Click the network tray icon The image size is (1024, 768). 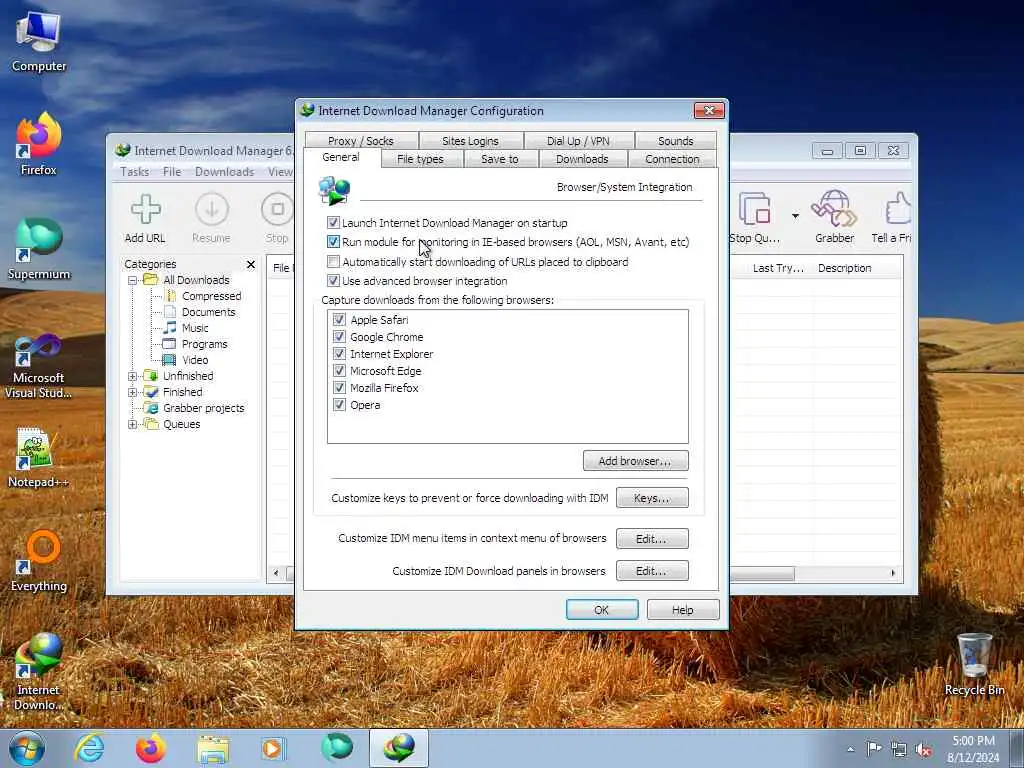pos(899,750)
